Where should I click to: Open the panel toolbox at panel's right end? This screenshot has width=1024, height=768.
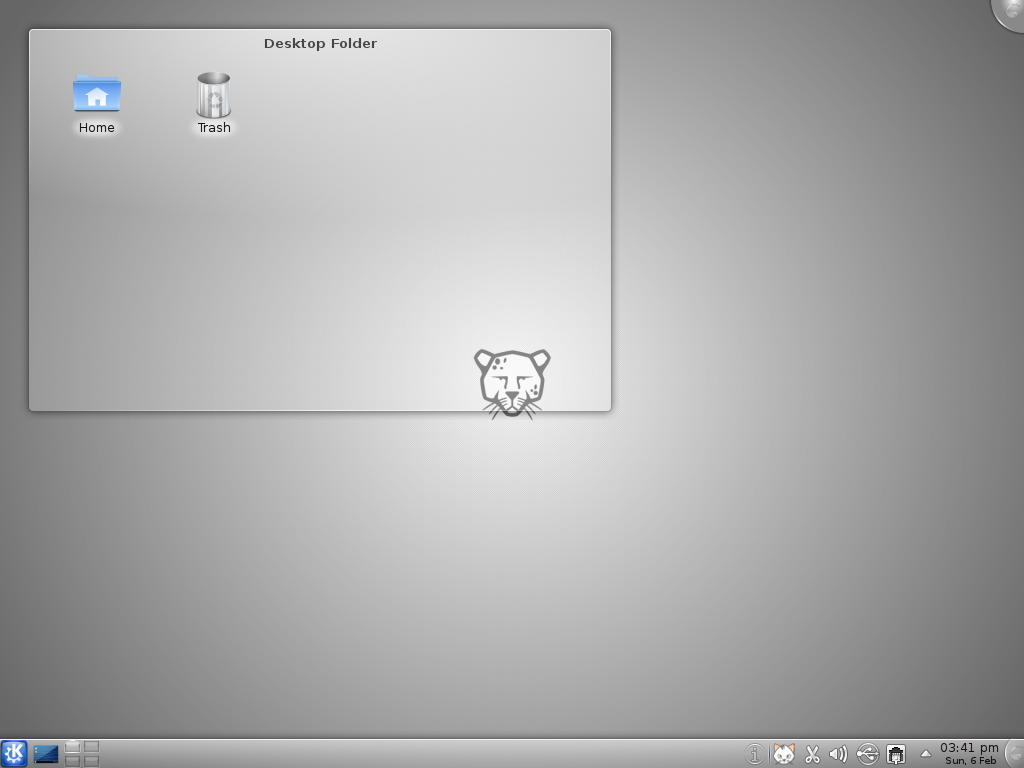(1015, 754)
